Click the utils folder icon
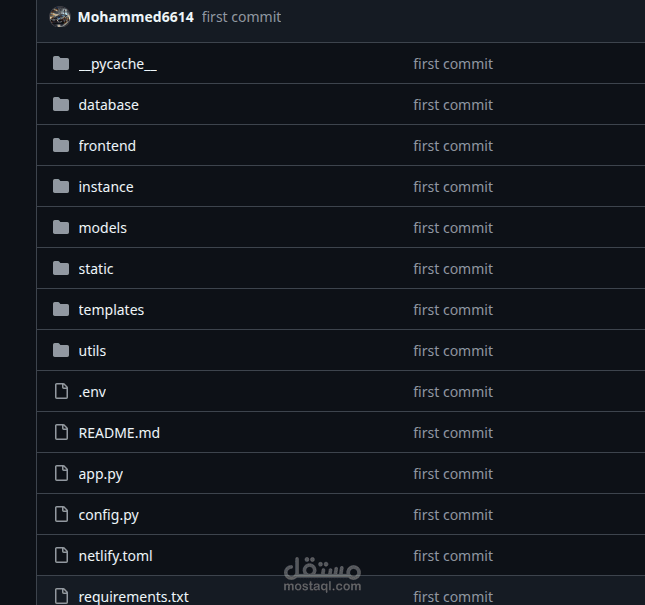Viewport: 645px width, 605px height. [x=60, y=351]
